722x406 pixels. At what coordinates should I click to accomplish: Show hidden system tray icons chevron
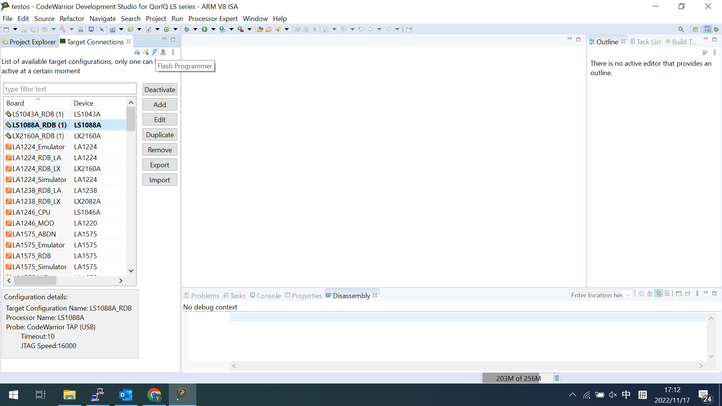[572, 395]
